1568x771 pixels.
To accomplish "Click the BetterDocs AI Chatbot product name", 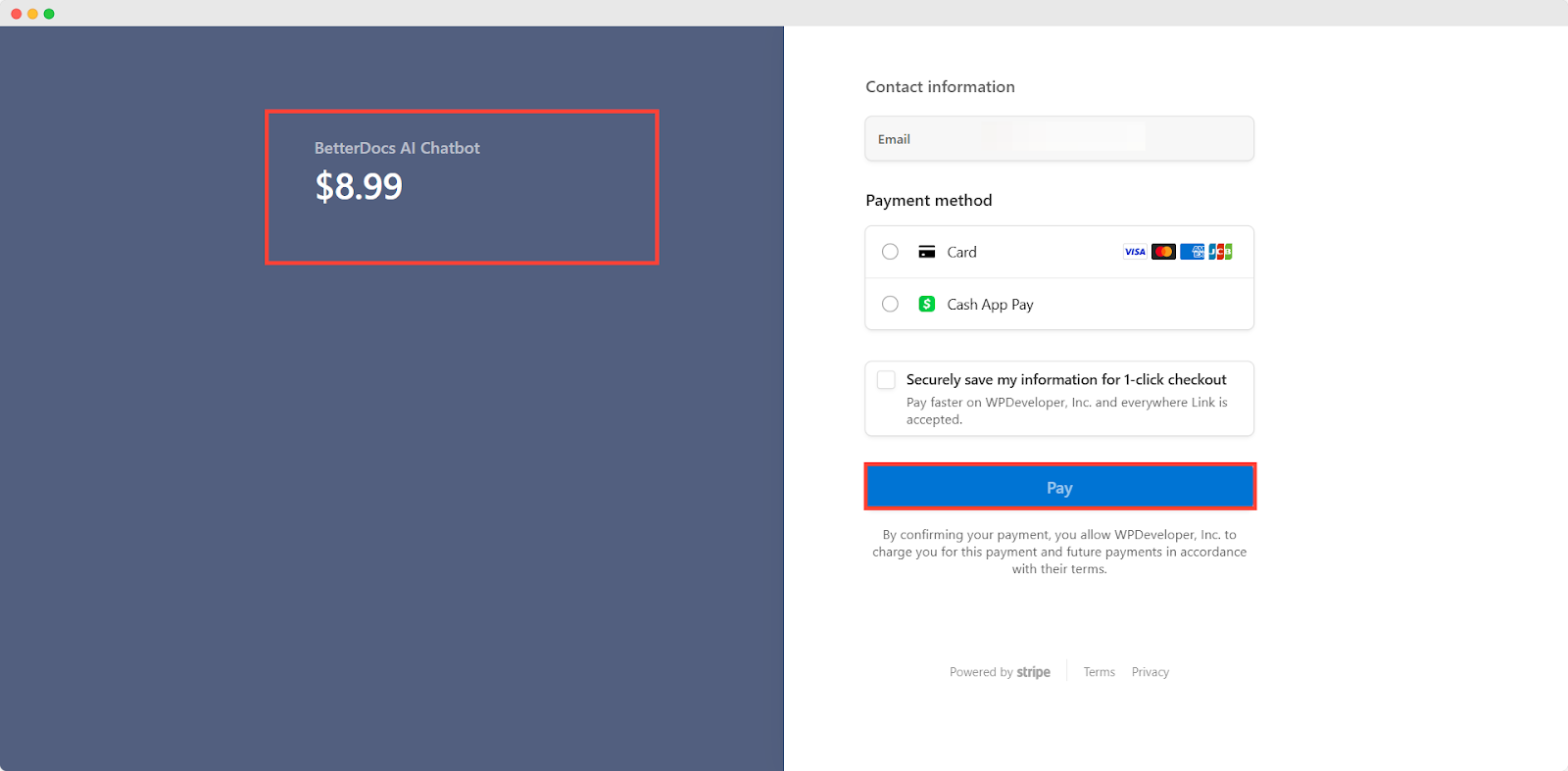I will tap(397, 148).
